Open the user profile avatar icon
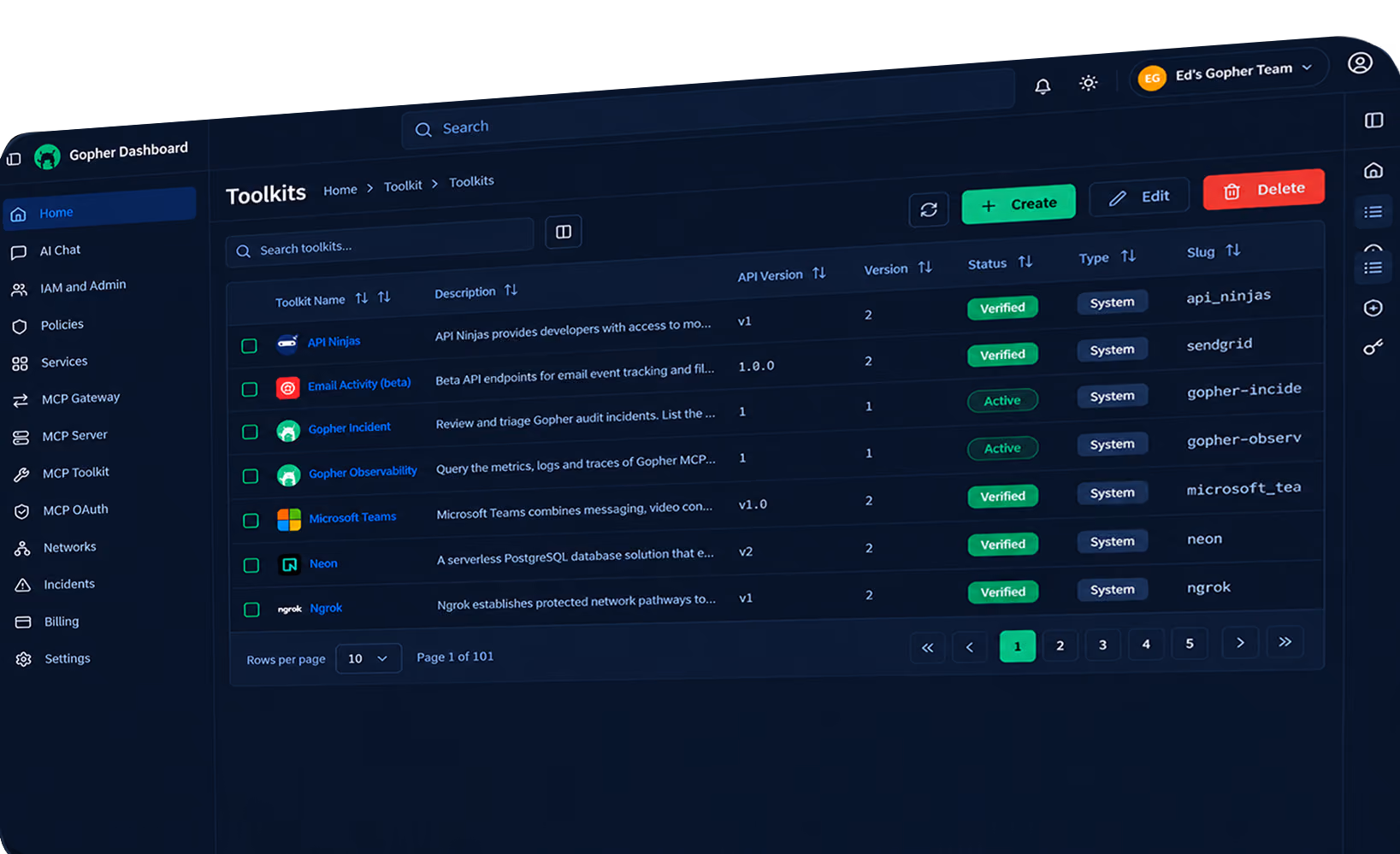 1360,63
